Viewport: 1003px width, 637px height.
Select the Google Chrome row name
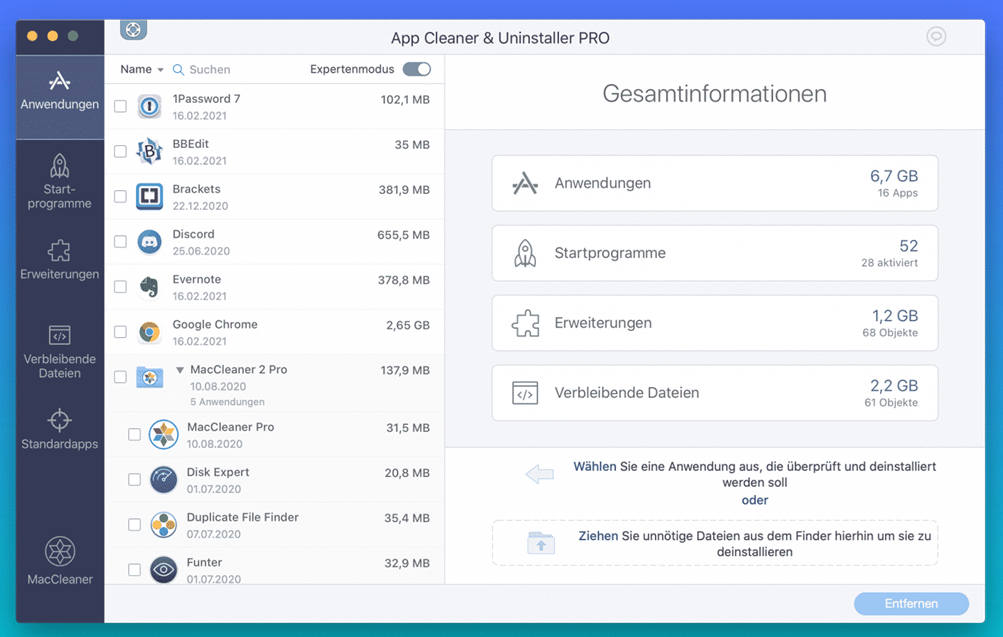pyautogui.click(x=215, y=324)
